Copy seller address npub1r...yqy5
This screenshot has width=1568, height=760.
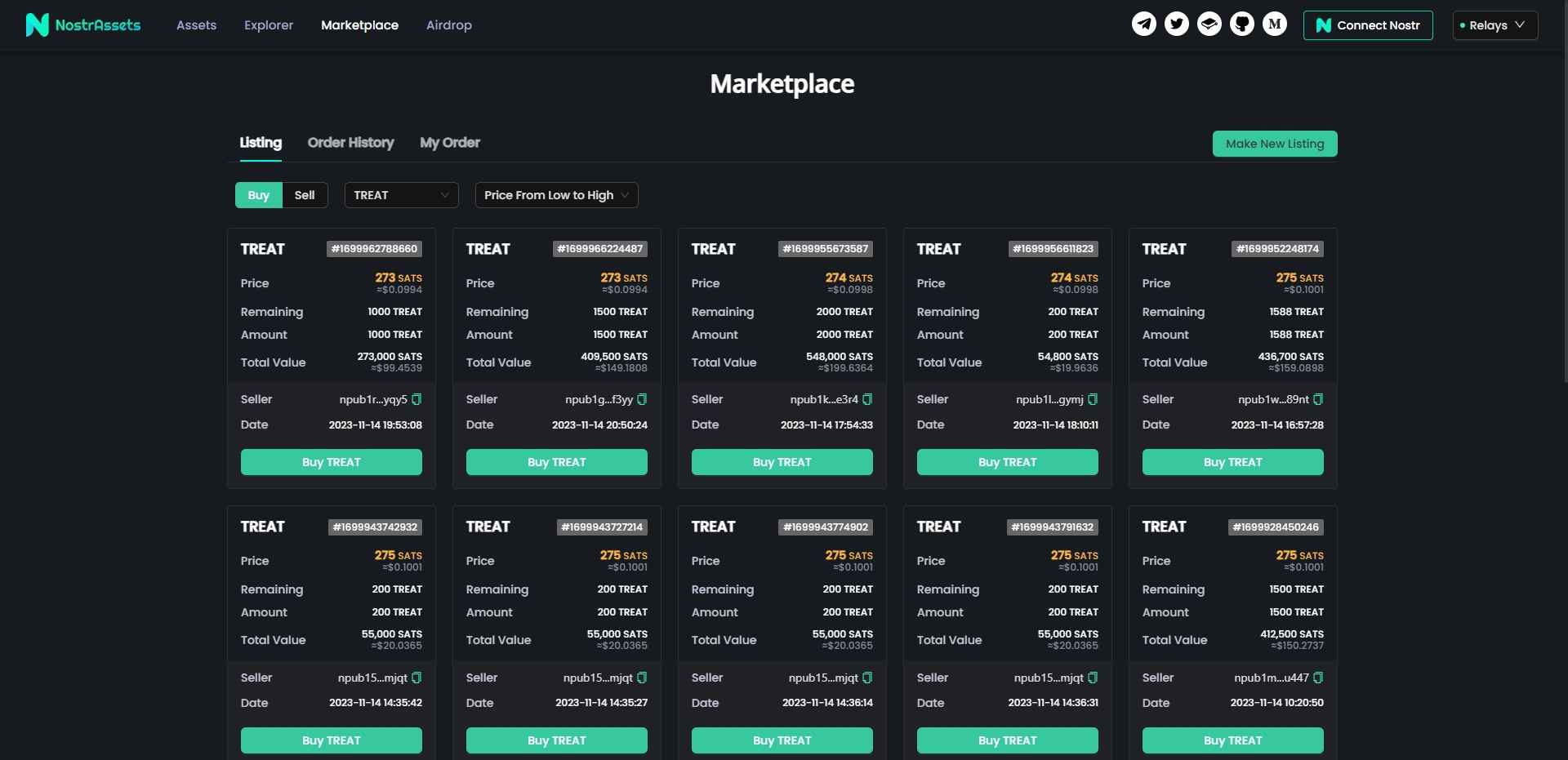pyautogui.click(x=416, y=399)
